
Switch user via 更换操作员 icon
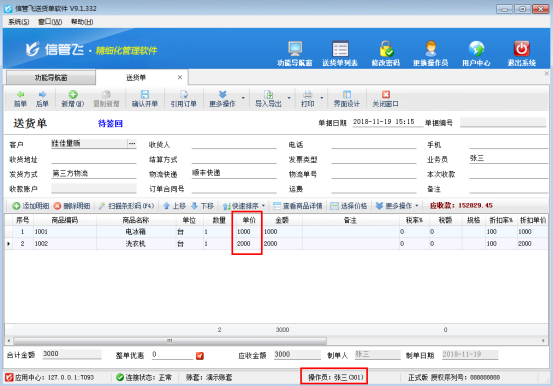pos(431,49)
